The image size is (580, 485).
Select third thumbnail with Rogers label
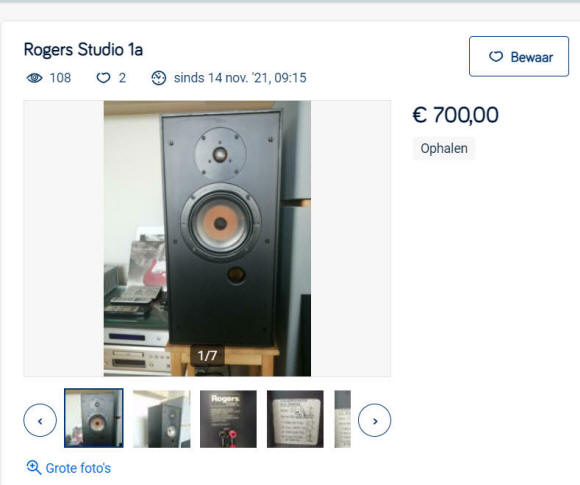tap(228, 419)
